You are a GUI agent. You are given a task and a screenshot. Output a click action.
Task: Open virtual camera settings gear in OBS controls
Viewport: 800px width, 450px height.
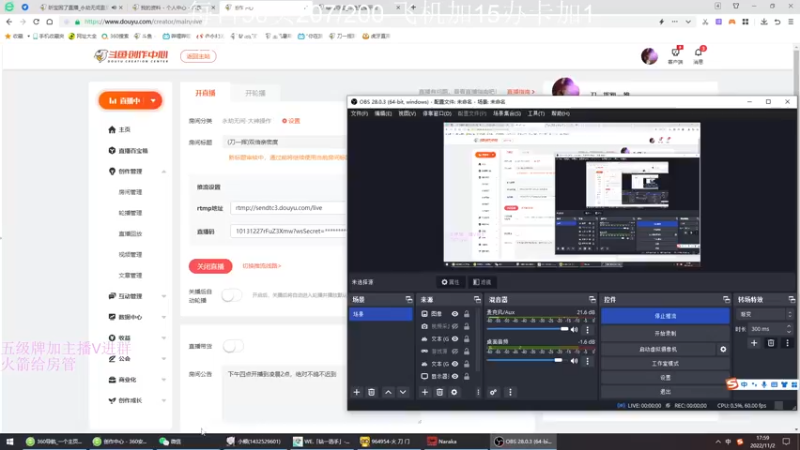[x=723, y=349]
